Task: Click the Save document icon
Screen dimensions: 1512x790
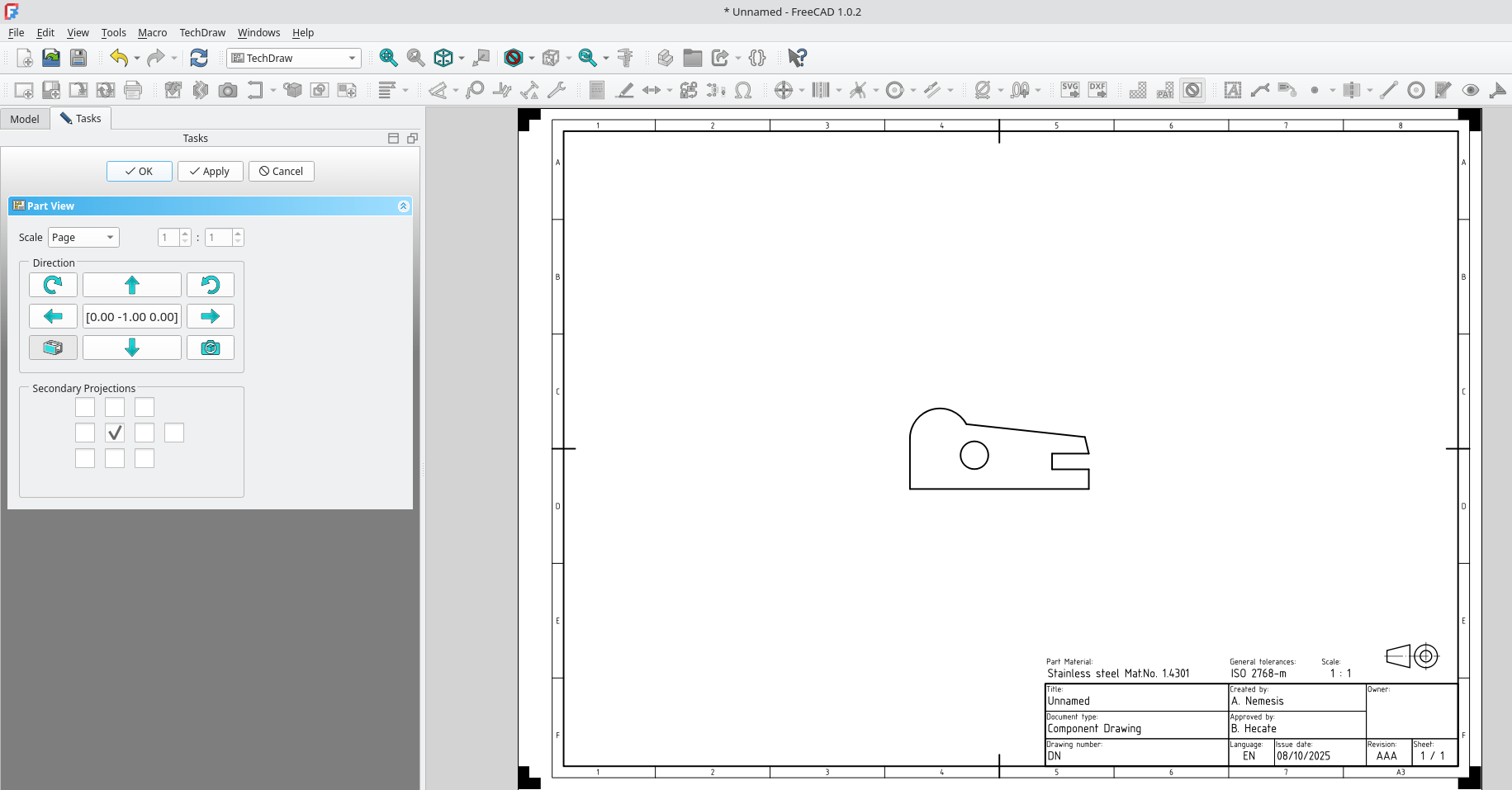Action: point(78,58)
